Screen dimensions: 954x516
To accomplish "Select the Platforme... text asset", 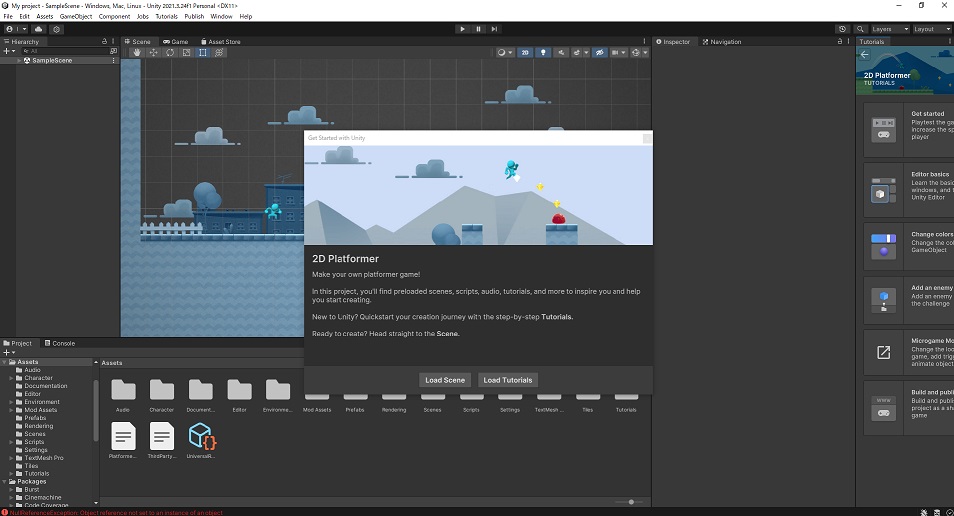I will (123, 436).
